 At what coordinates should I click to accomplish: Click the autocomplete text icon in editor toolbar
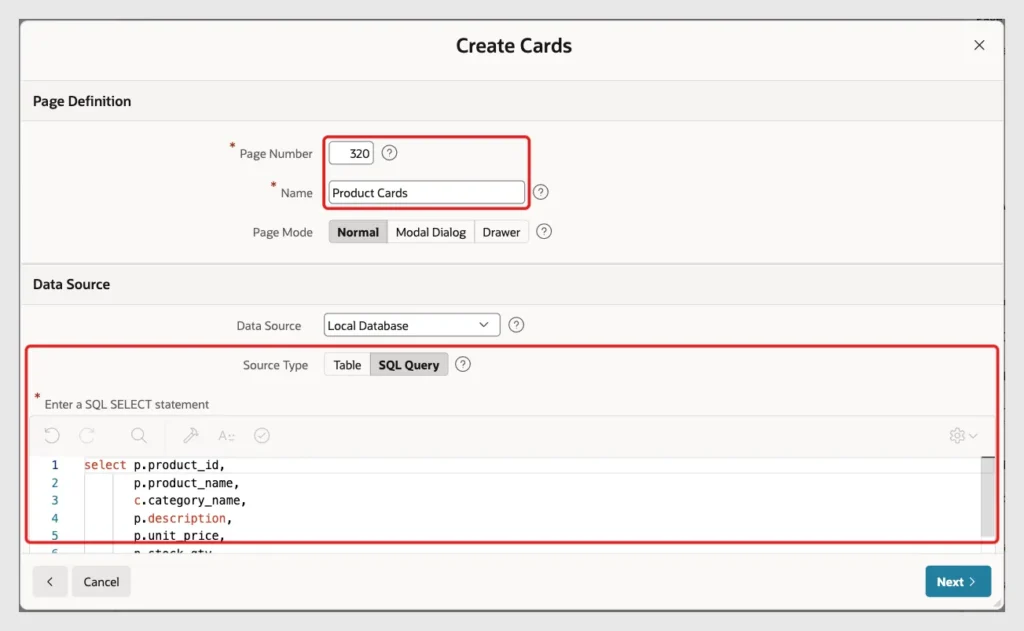tap(226, 435)
